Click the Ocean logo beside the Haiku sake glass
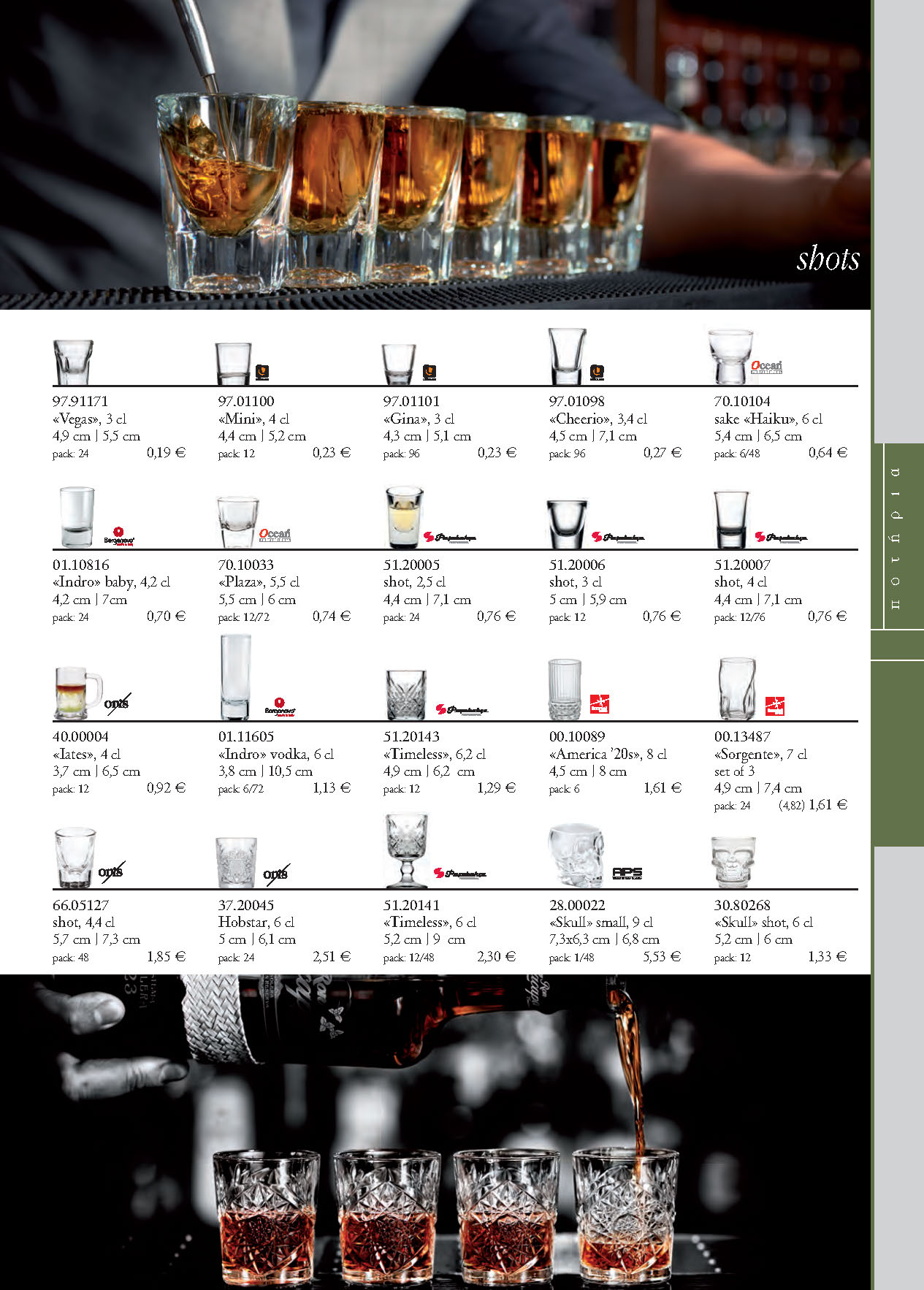This screenshot has height=1290, width=924. click(766, 367)
